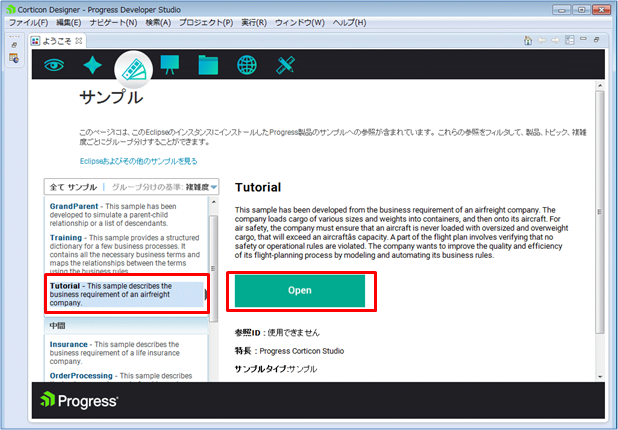Collapse the 中間 group header
This screenshot has height=430, width=618.
pos(126,326)
